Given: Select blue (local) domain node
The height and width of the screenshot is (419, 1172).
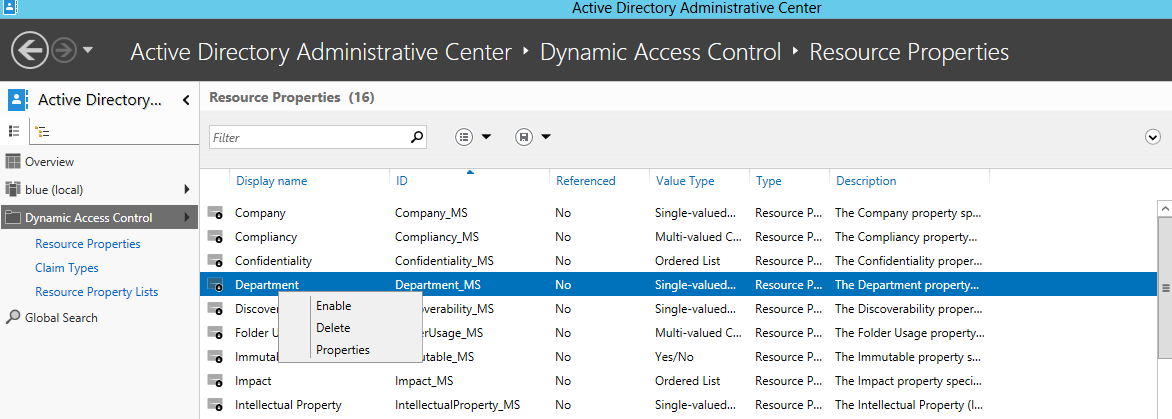Looking at the screenshot, I should click(54, 189).
